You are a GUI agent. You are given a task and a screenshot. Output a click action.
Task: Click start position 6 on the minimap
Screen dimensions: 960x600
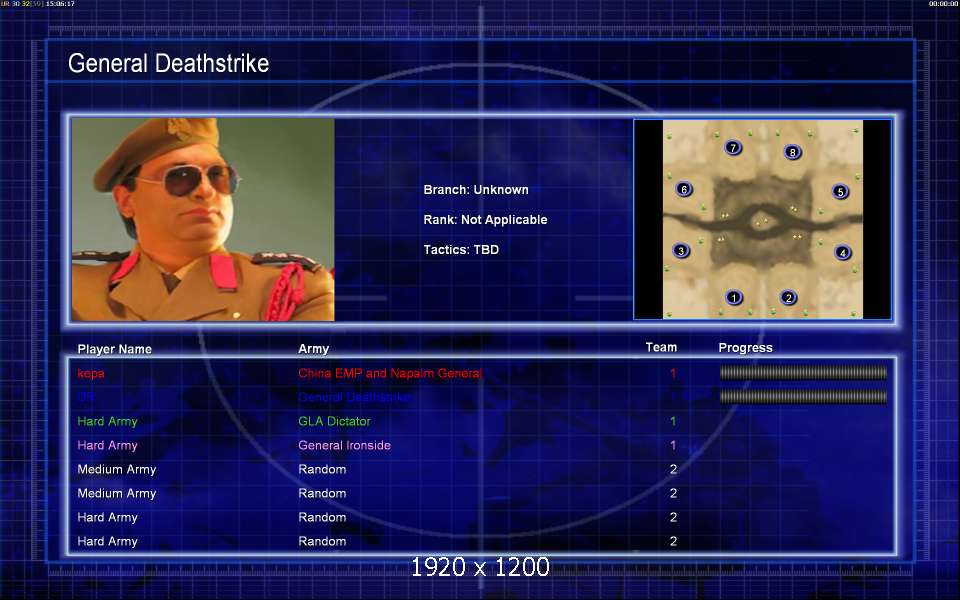tap(684, 189)
